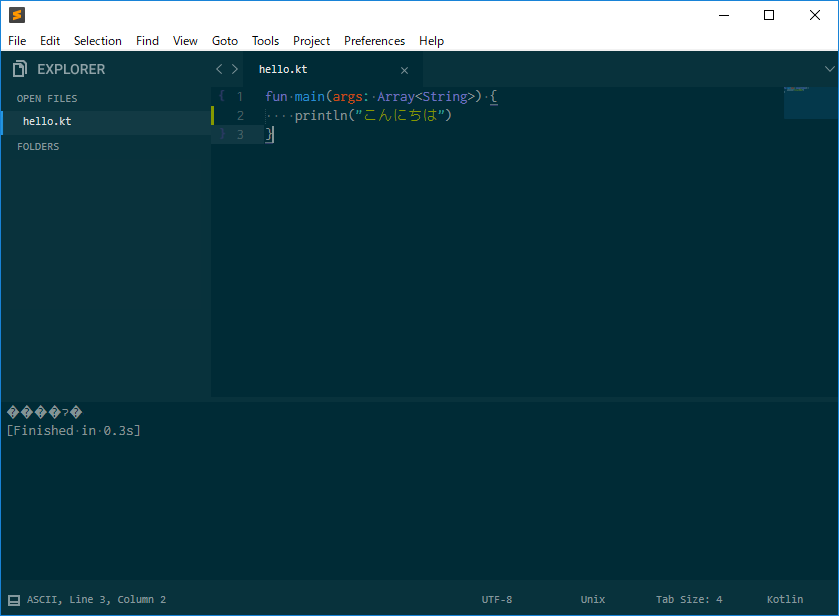The height and width of the screenshot is (616, 839).
Task: Click the OPEN FILES section header
Action: pos(47,98)
